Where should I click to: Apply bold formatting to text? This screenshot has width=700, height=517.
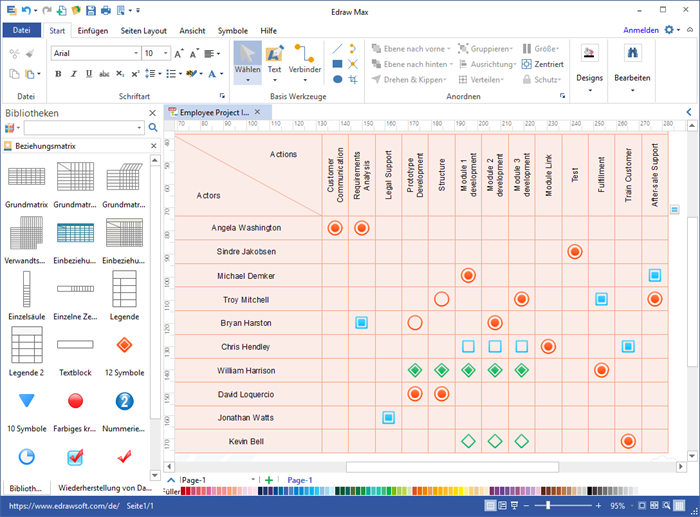58,73
